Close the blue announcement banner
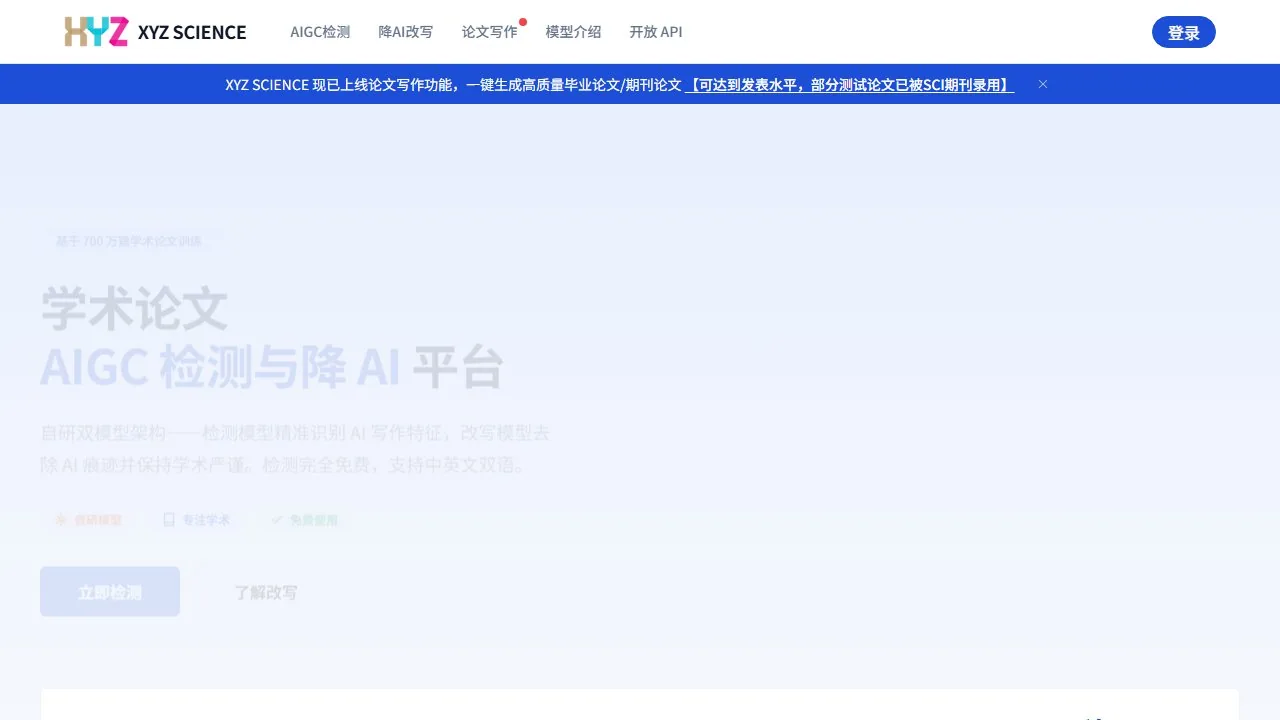This screenshot has width=1280, height=720. pyautogui.click(x=1043, y=84)
